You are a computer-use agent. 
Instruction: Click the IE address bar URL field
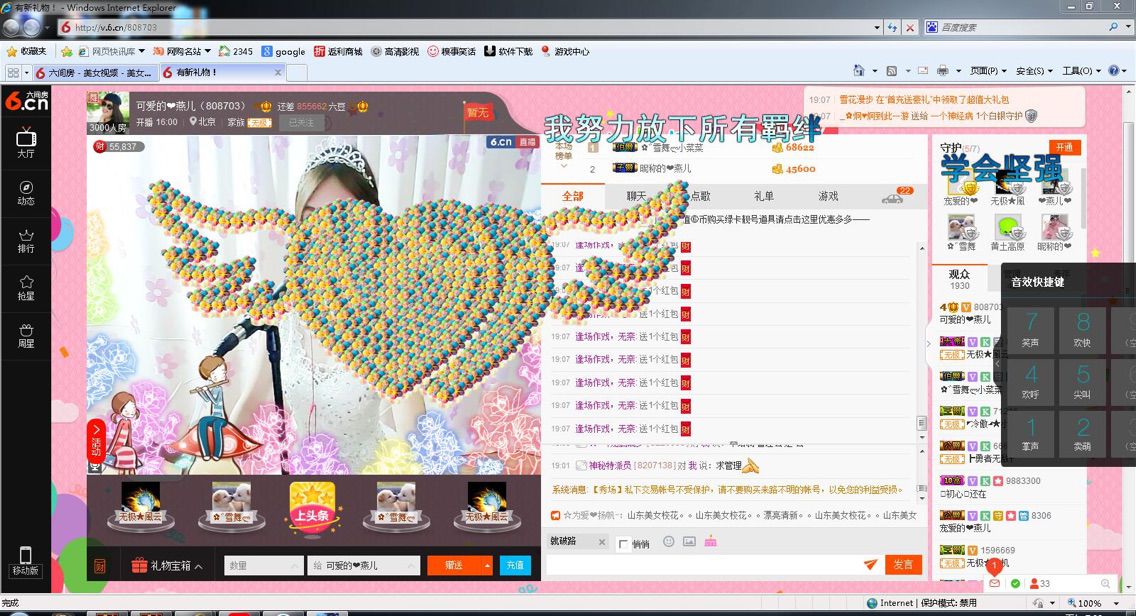(464, 28)
